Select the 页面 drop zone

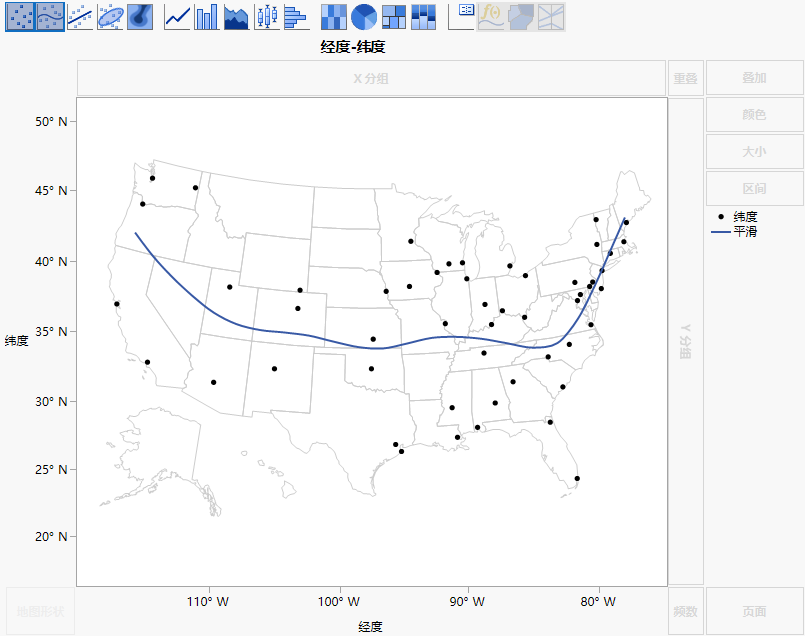tap(754, 611)
